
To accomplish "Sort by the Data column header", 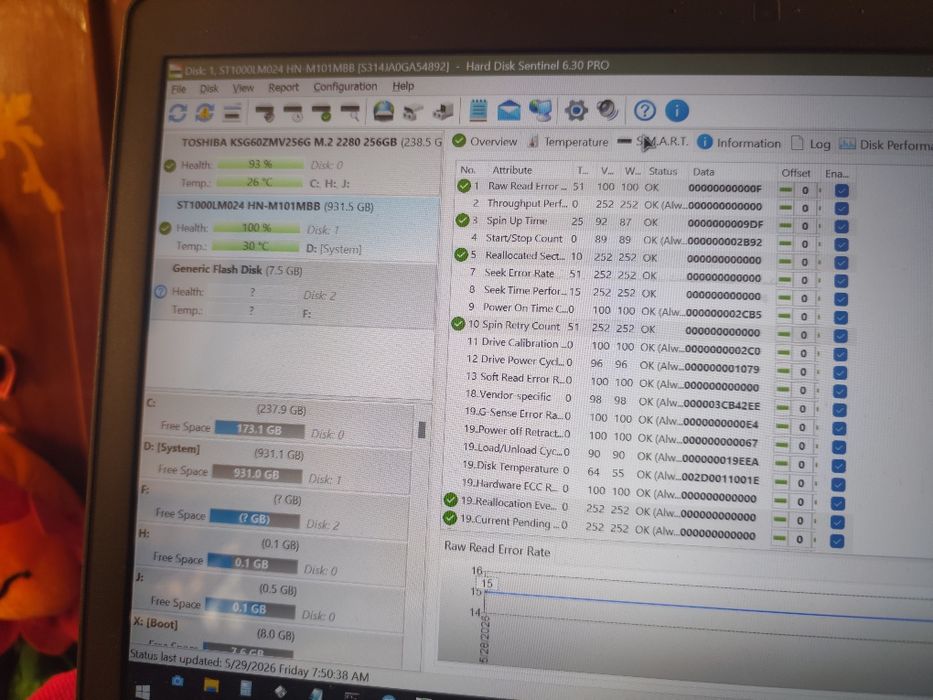I will [x=703, y=172].
